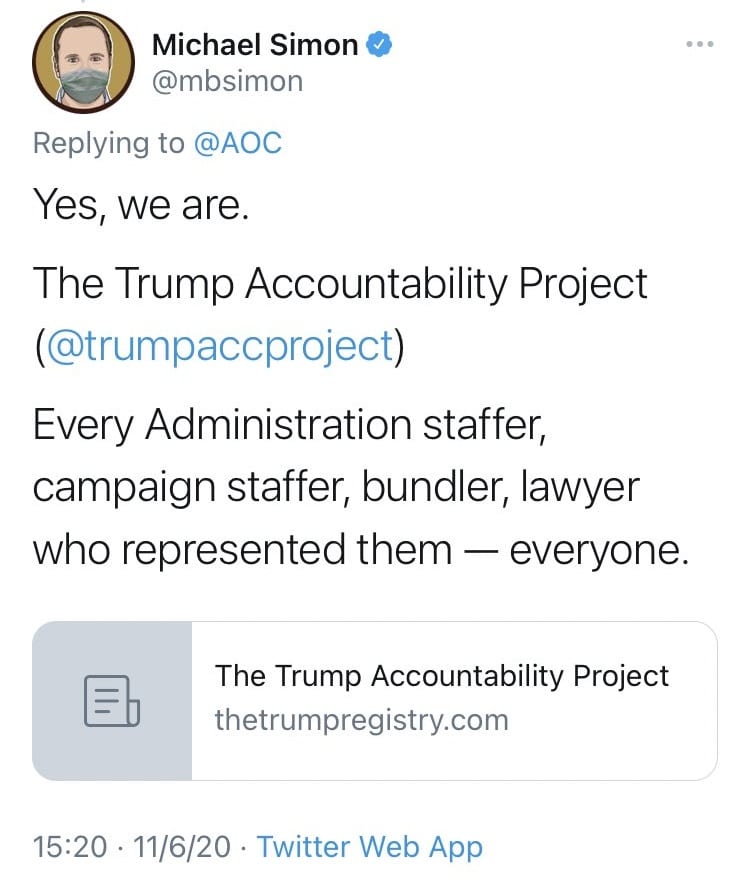Image resolution: width=742 pixels, height=889 pixels.
Task: Open the Twitter Web App source link
Action: coord(369,847)
